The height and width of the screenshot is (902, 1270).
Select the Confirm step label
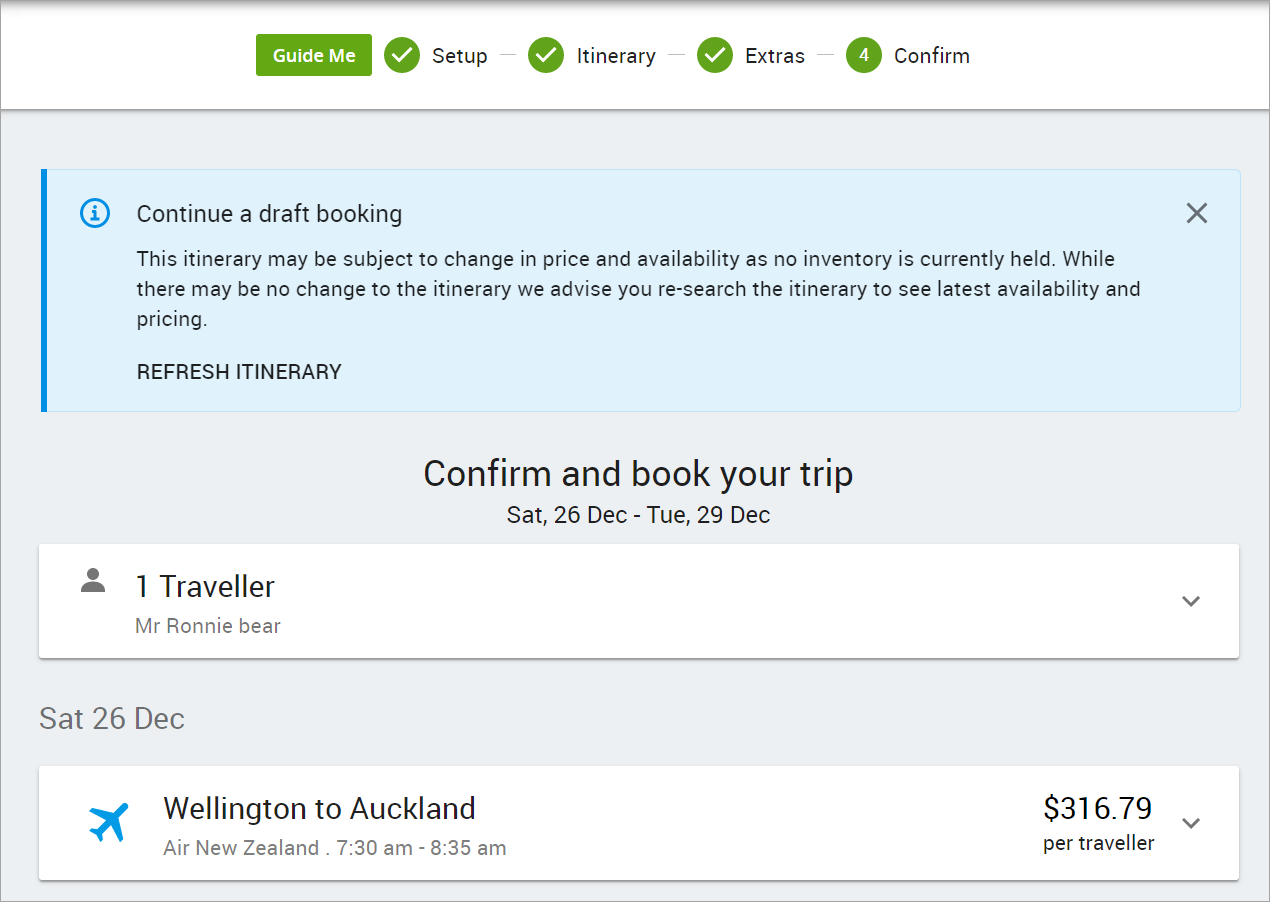(x=932, y=56)
